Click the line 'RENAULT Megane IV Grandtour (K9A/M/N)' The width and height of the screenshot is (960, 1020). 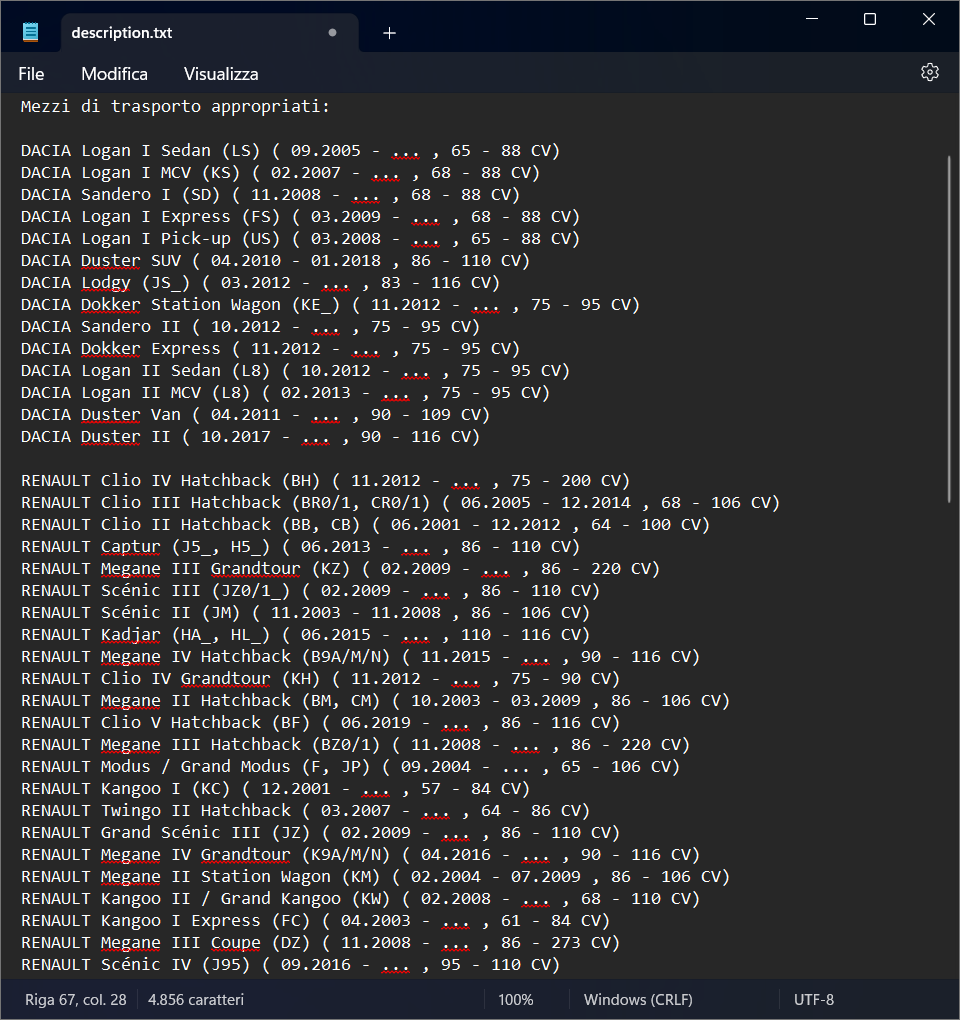[360, 855]
